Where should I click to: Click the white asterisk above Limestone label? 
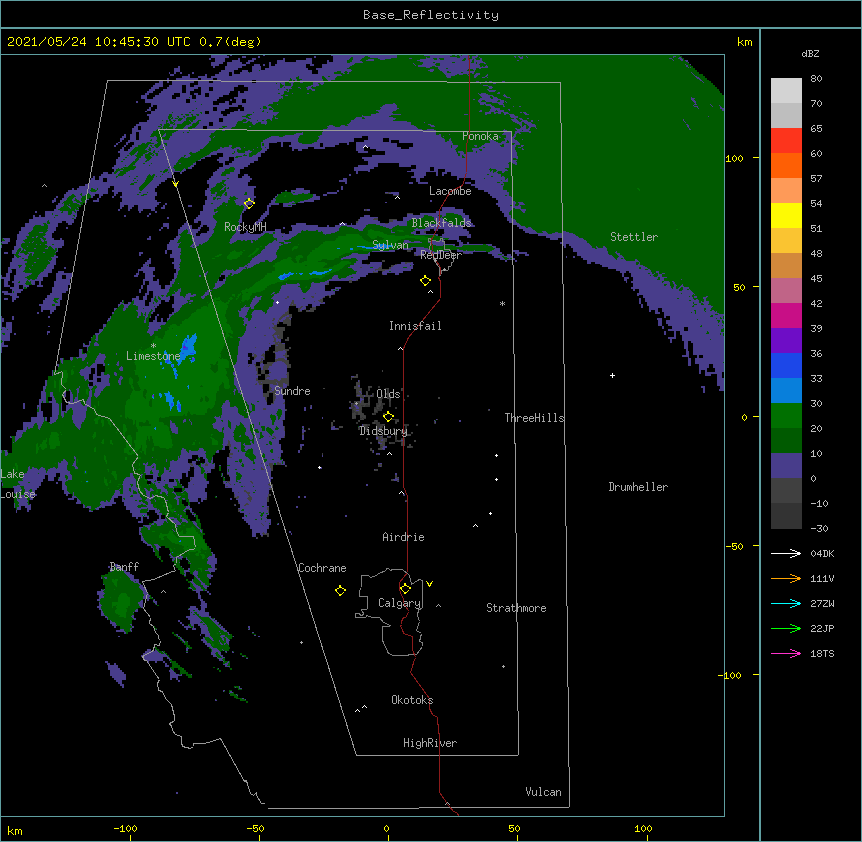point(153,346)
